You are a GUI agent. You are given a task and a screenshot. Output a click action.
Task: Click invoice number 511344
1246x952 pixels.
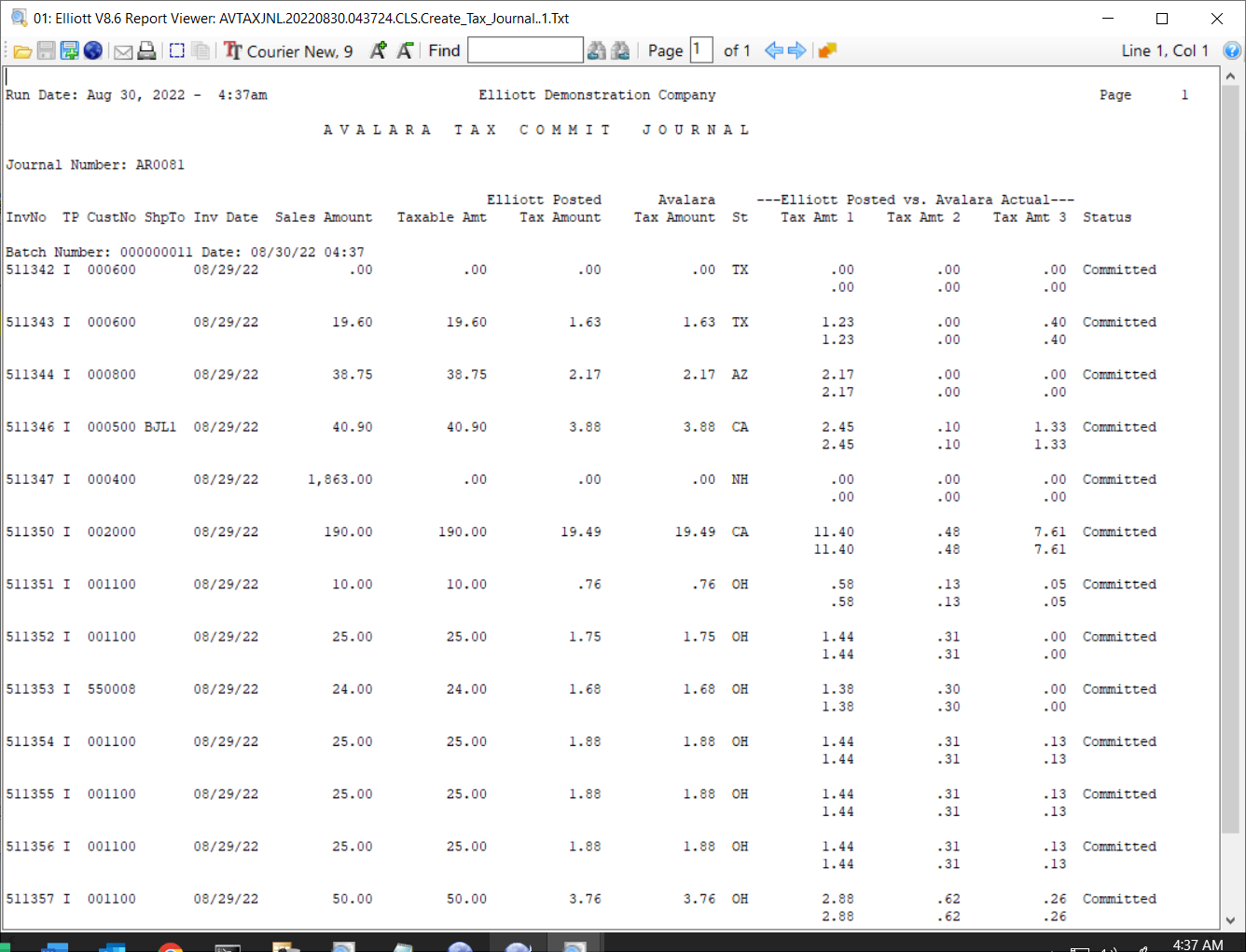[x=30, y=374]
